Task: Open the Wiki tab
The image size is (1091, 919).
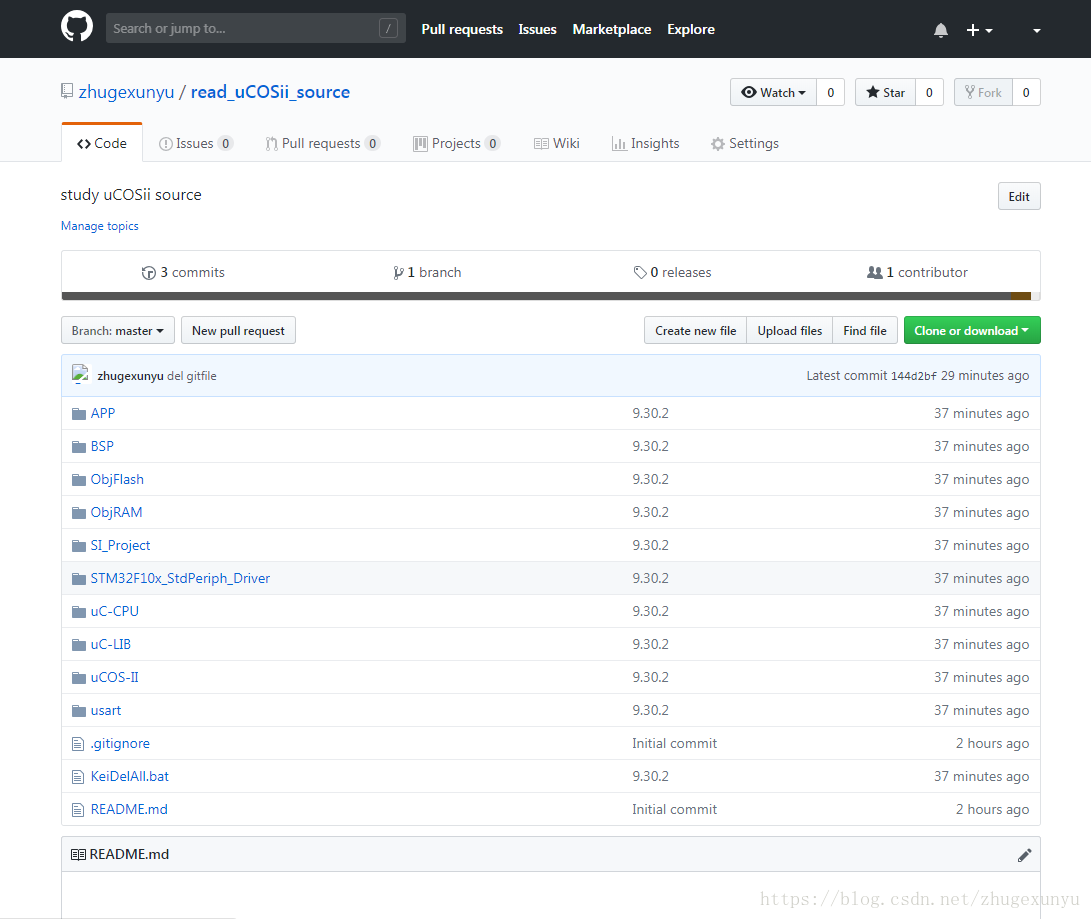Action: (557, 143)
